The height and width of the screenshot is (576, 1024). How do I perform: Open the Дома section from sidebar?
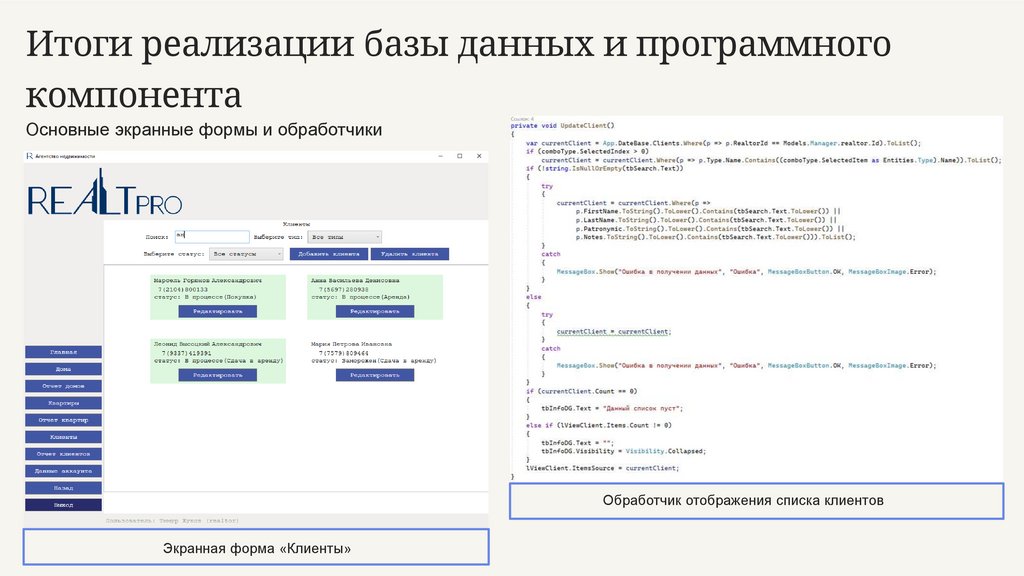(63, 369)
